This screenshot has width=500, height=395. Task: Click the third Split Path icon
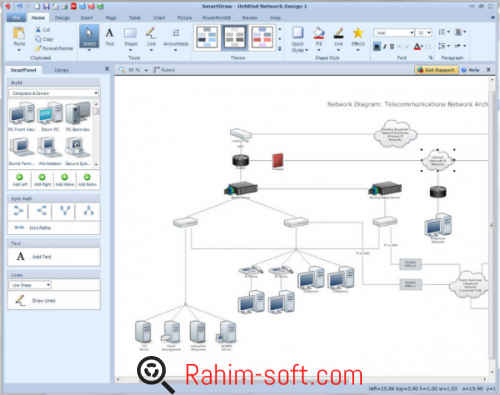pyautogui.click(x=65, y=211)
